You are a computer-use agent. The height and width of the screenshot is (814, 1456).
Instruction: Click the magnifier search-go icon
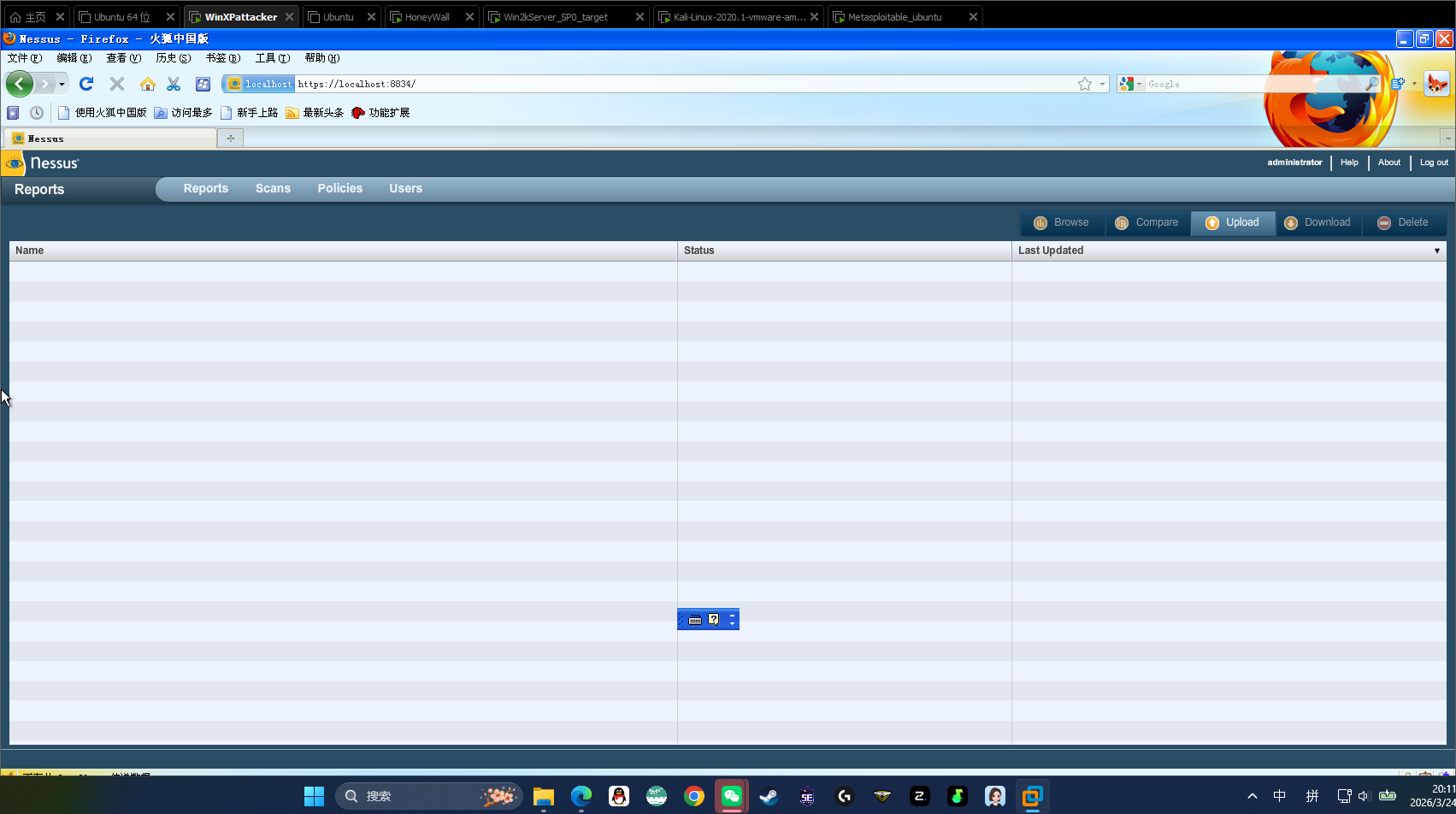pos(1371,84)
